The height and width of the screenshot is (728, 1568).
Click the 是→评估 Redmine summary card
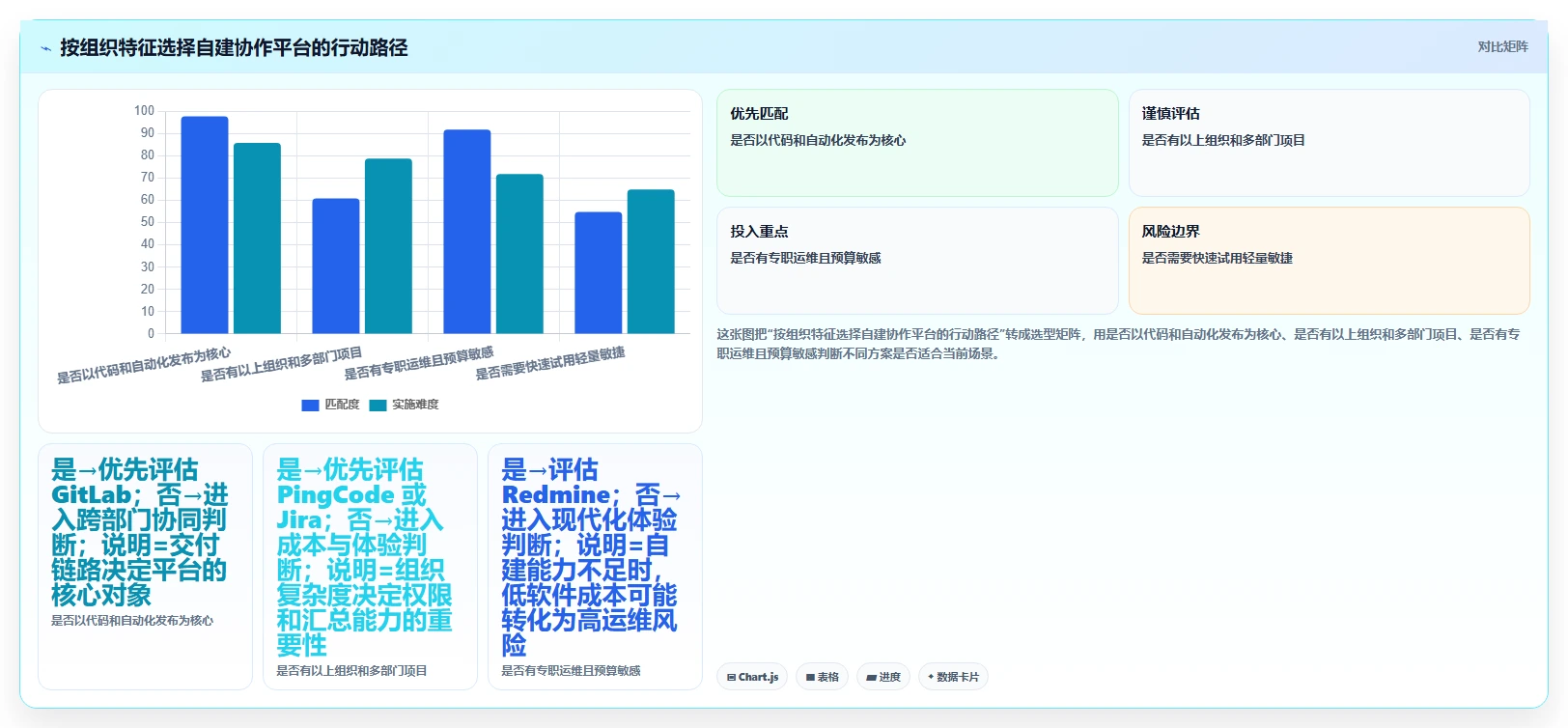[x=595, y=567]
